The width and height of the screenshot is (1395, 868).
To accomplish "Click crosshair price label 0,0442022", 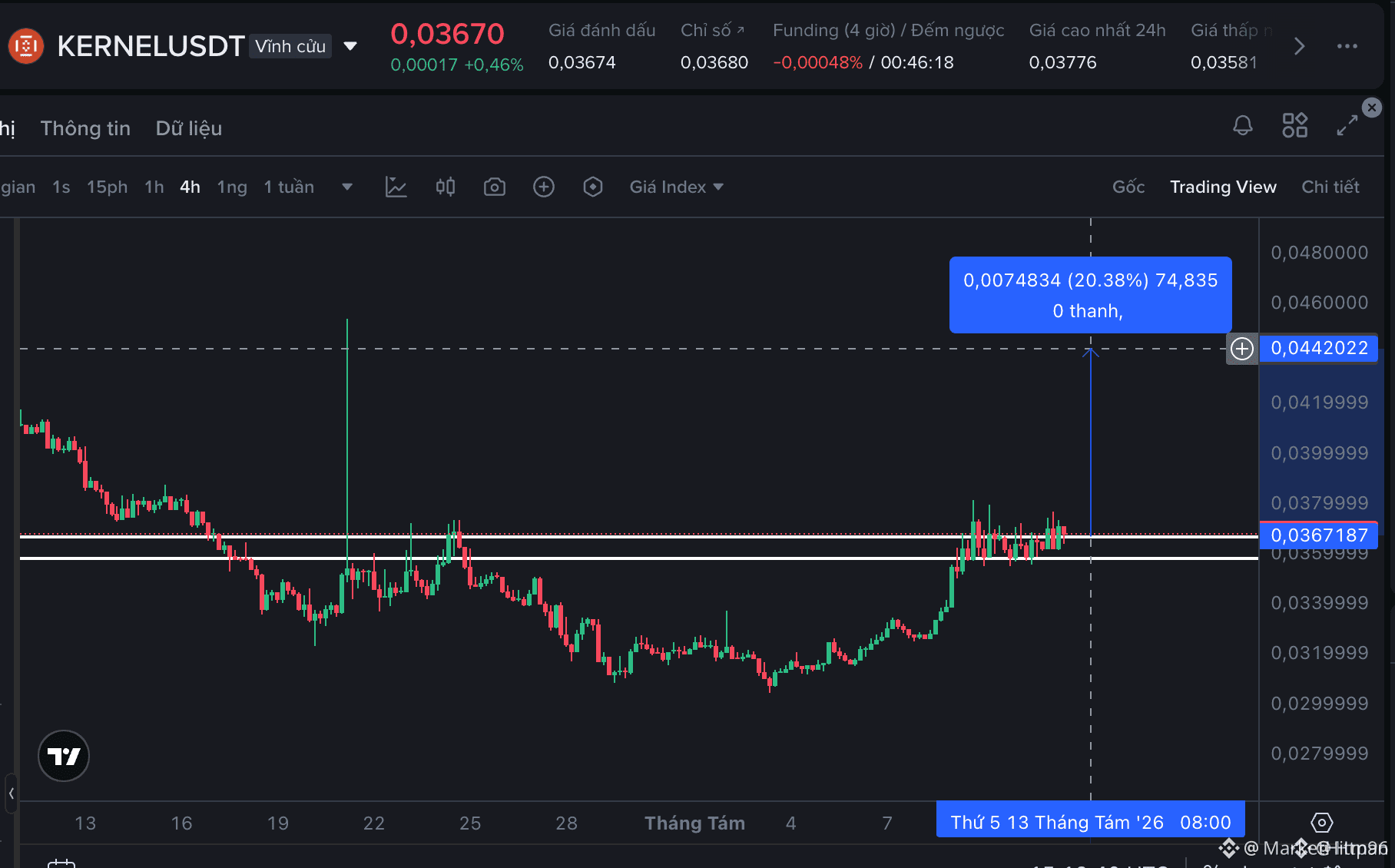I will tap(1319, 348).
